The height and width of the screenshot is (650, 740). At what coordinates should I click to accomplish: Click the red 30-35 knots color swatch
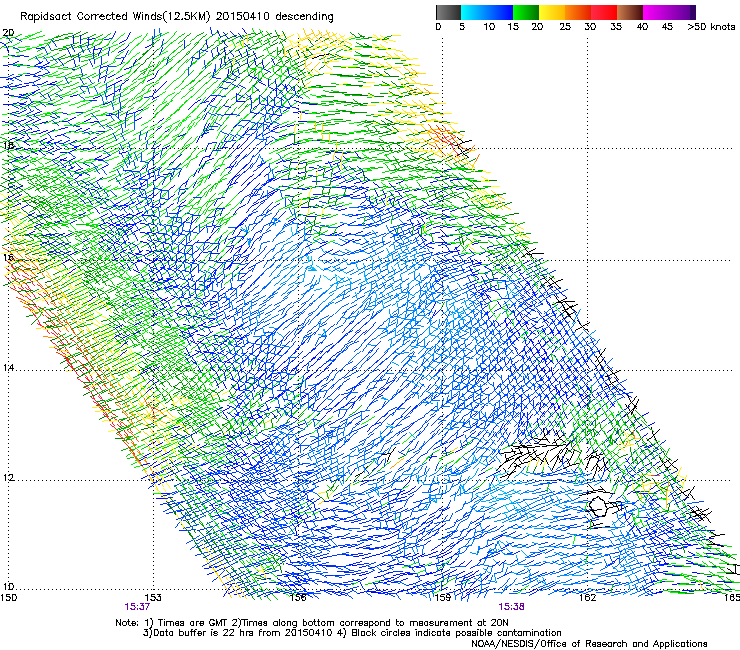pyautogui.click(x=604, y=12)
